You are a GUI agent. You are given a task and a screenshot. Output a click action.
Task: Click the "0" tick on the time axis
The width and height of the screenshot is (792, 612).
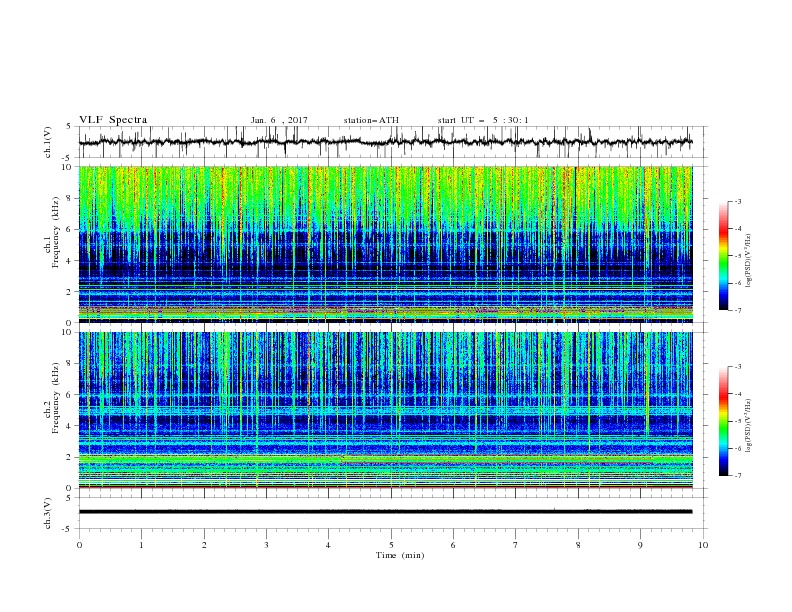(x=79, y=545)
